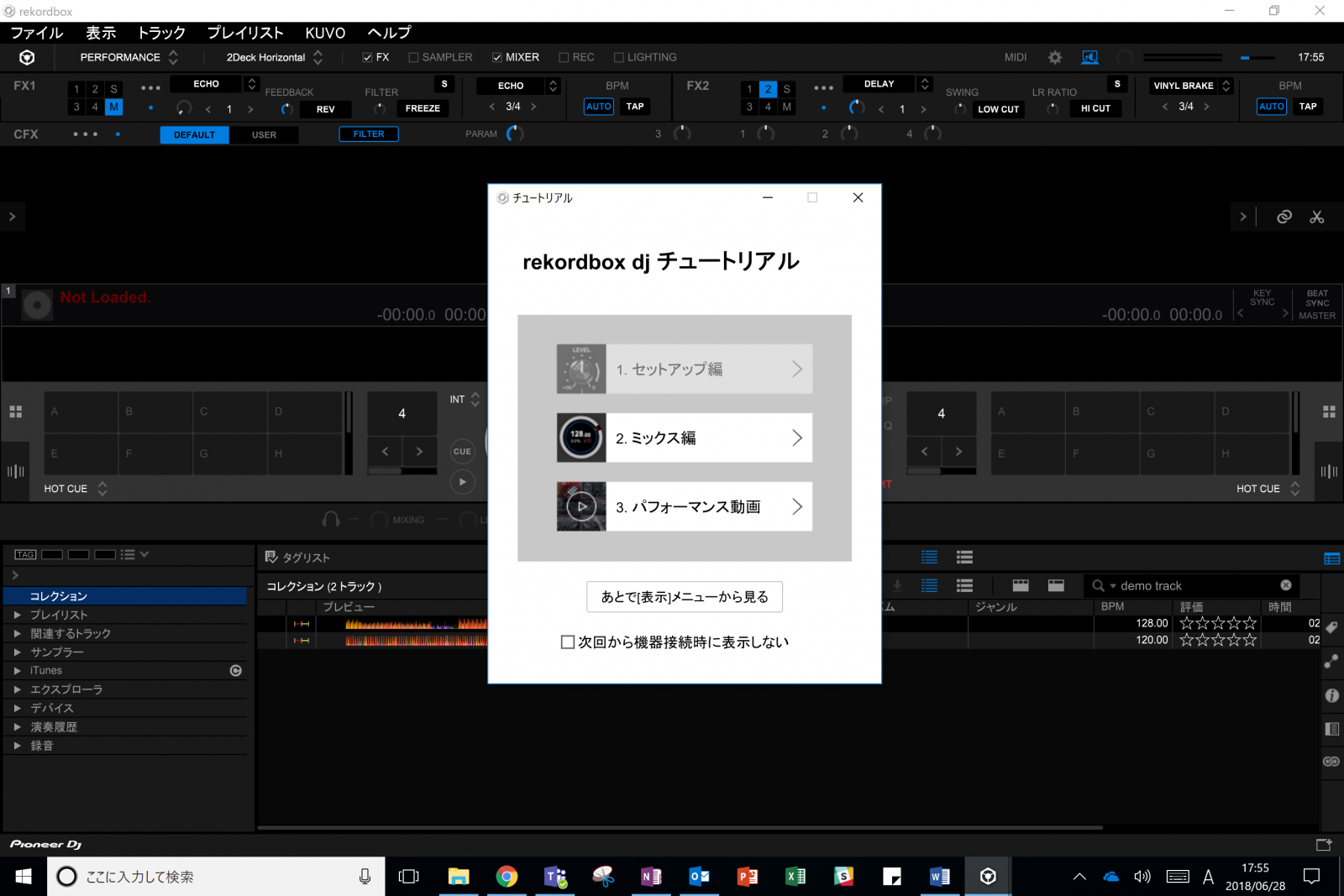Click right deck waveform bars icon
This screenshot has width=1344, height=896.
pyautogui.click(x=1329, y=471)
